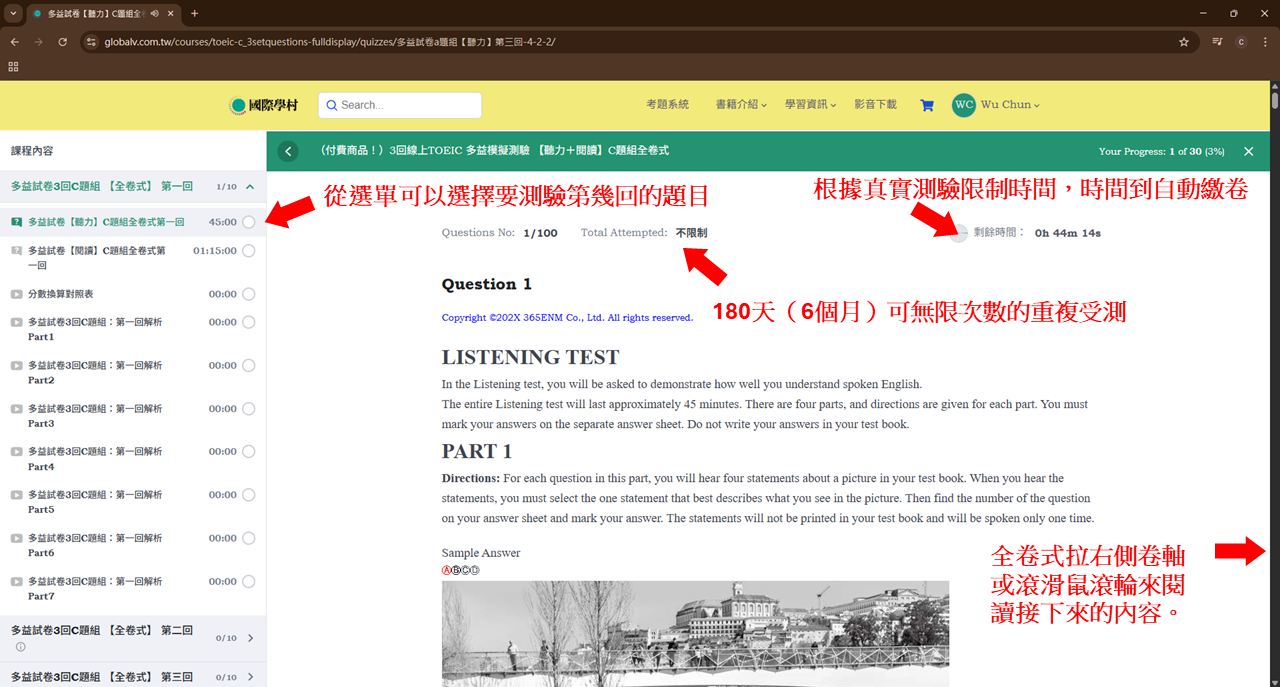Click the 國際學村 site logo

266,105
